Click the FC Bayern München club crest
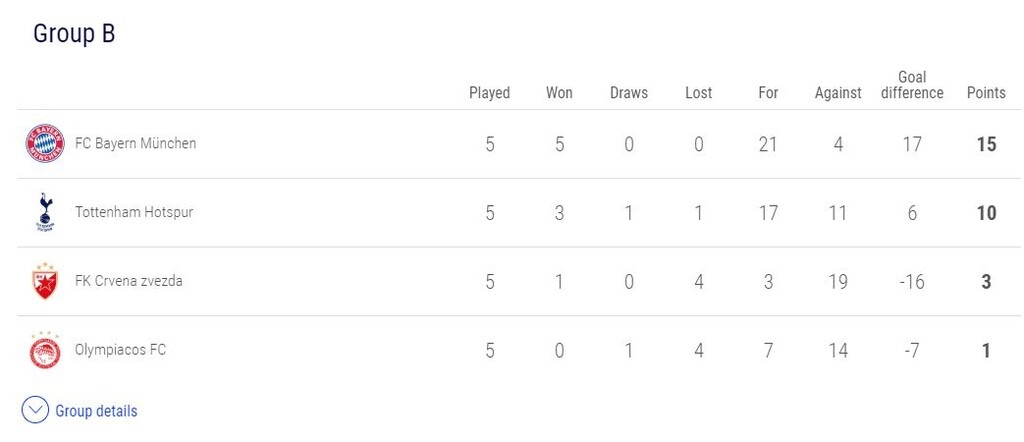Viewport: 1024px width, 442px height. click(x=44, y=144)
